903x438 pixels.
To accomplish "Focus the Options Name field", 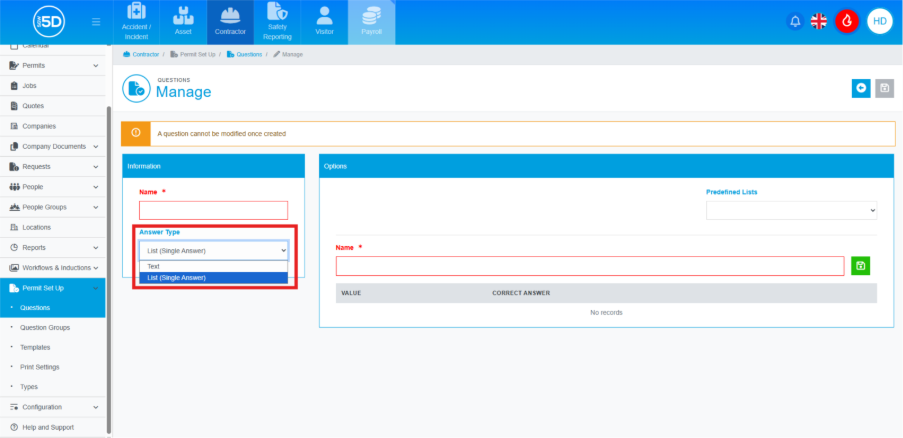I will click(590, 266).
